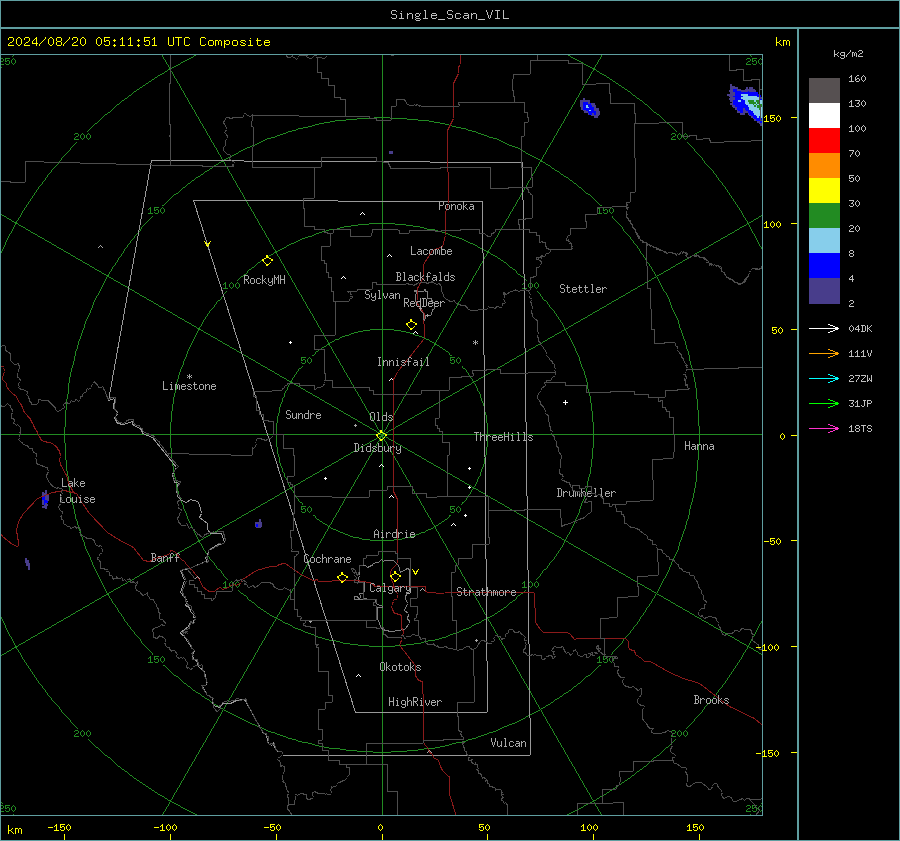This screenshot has height=841, width=900.
Task: Click the Hanna town label
Action: pyautogui.click(x=699, y=446)
